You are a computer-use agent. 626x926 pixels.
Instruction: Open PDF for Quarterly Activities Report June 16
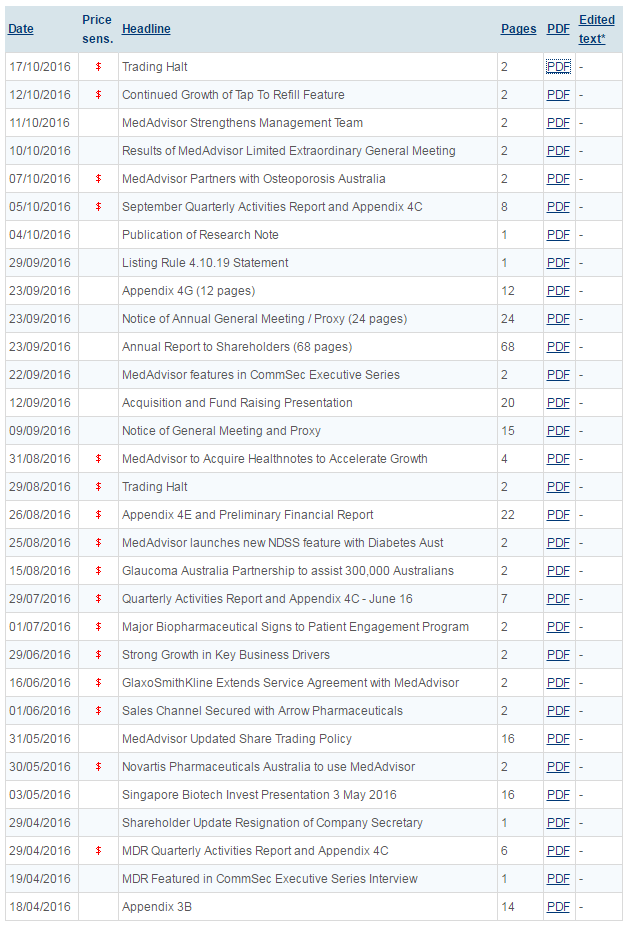[x=558, y=599]
